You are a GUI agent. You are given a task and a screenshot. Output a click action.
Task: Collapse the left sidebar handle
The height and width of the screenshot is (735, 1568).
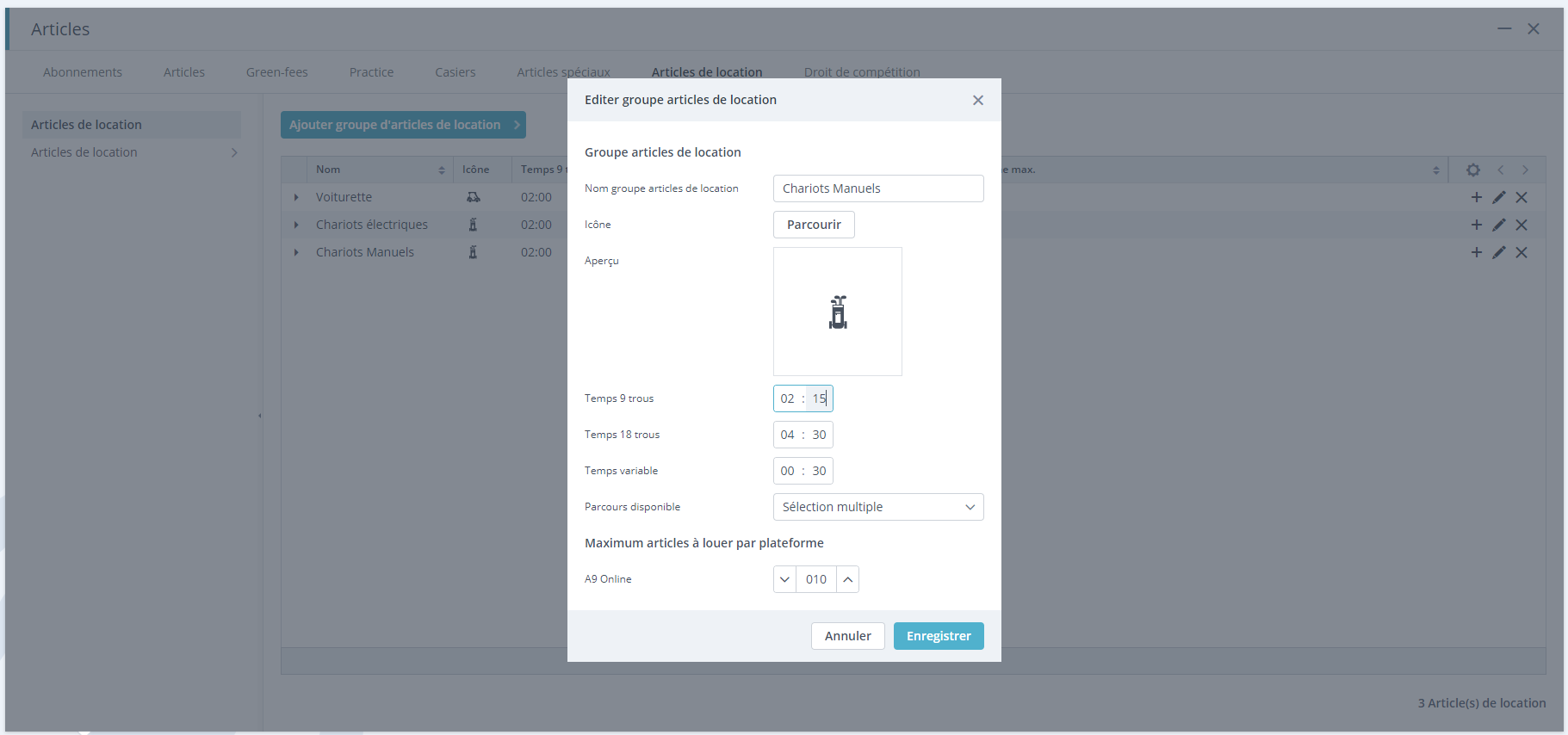(x=259, y=416)
